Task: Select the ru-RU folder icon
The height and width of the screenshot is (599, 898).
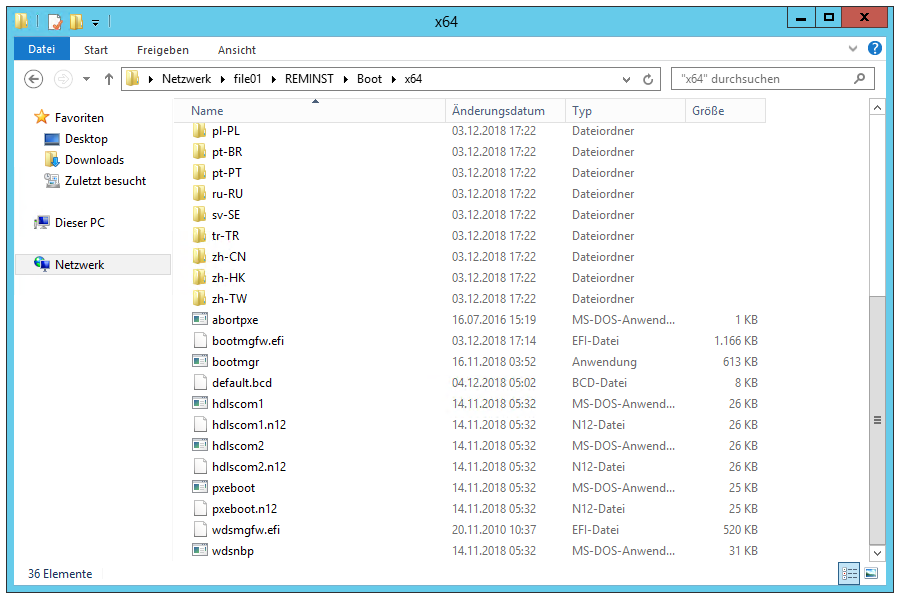Action: (x=199, y=194)
